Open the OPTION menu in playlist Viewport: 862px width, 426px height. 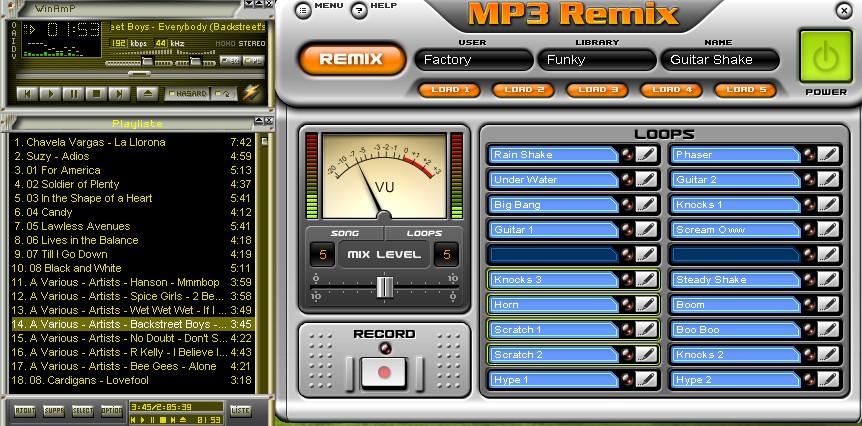tap(111, 411)
